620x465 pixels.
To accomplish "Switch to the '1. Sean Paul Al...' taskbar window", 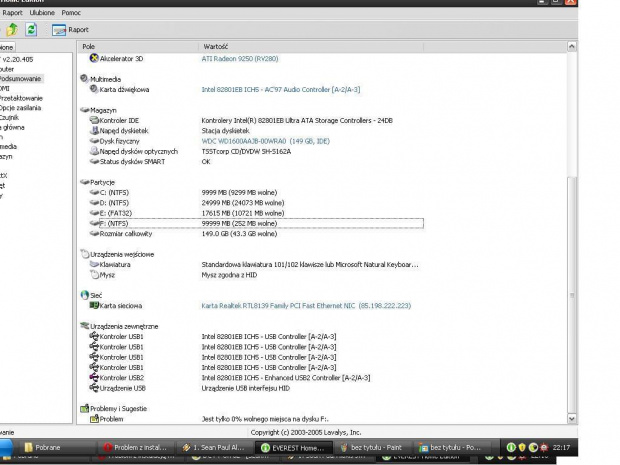I will point(214,448).
